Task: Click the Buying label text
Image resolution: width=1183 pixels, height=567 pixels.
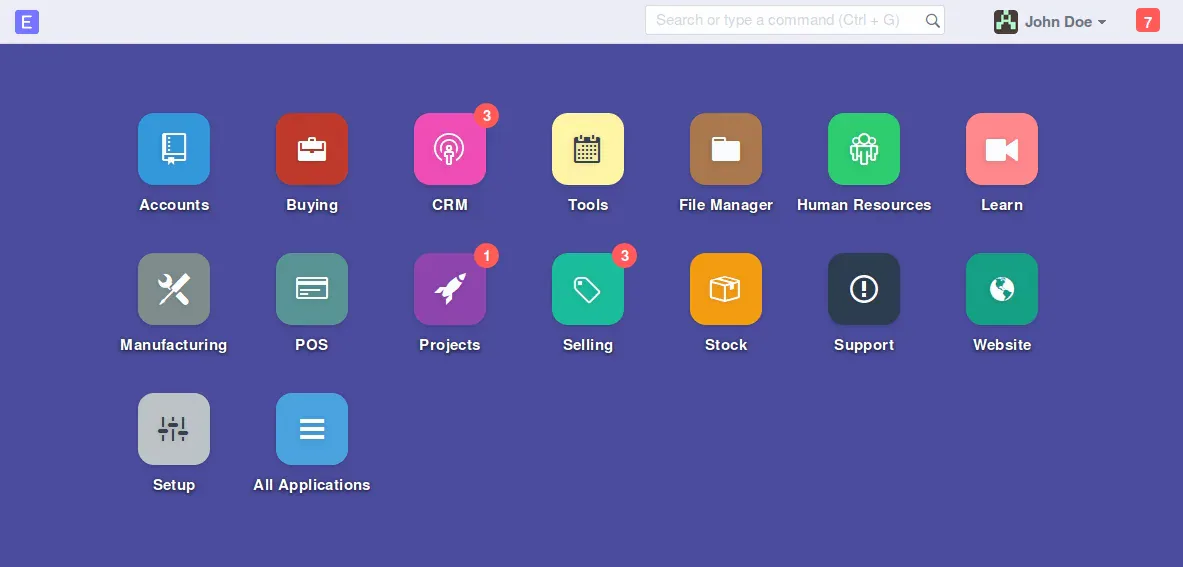Action: click(312, 205)
